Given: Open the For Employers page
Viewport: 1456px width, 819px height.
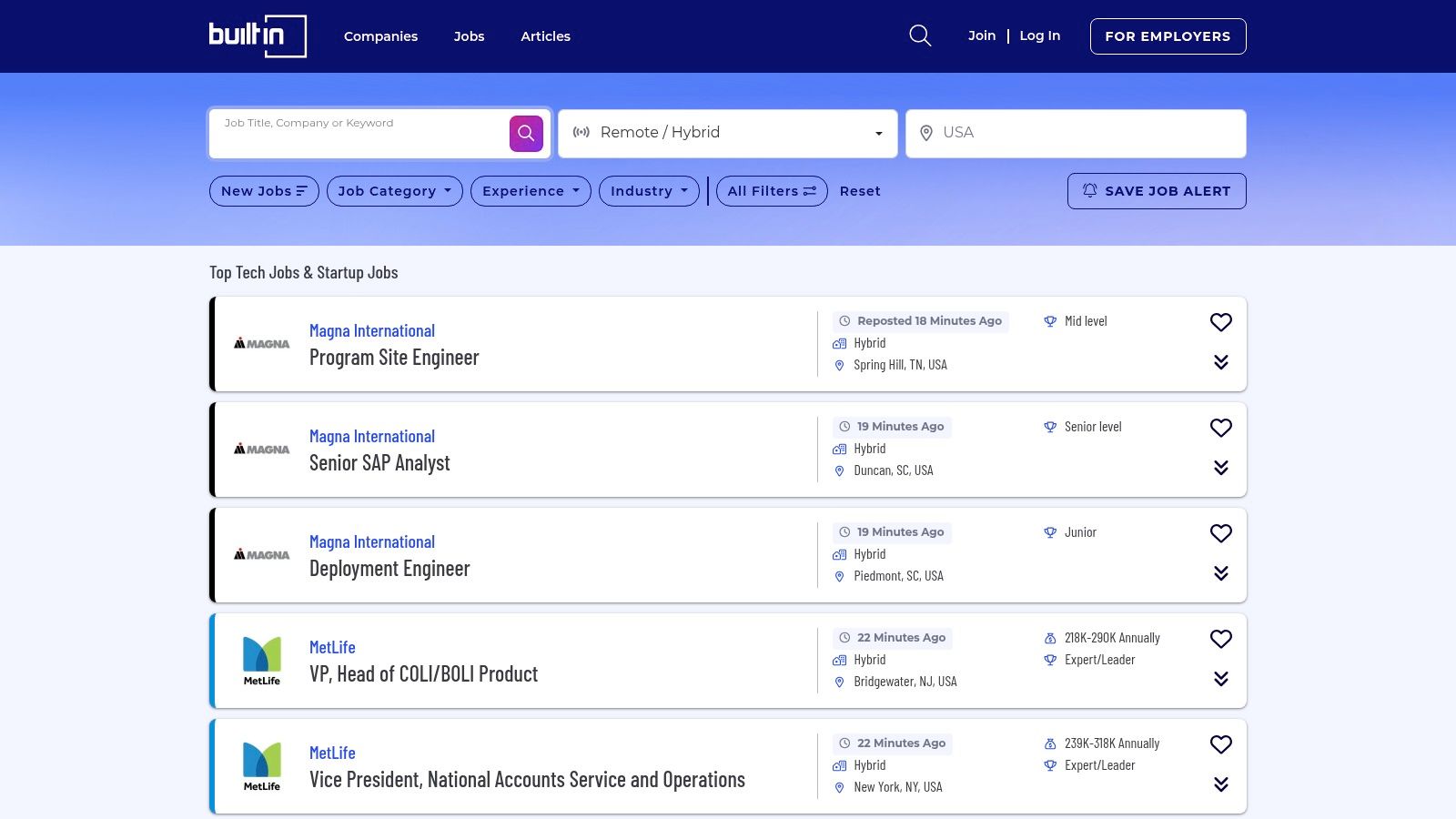Looking at the screenshot, I should pyautogui.click(x=1168, y=36).
